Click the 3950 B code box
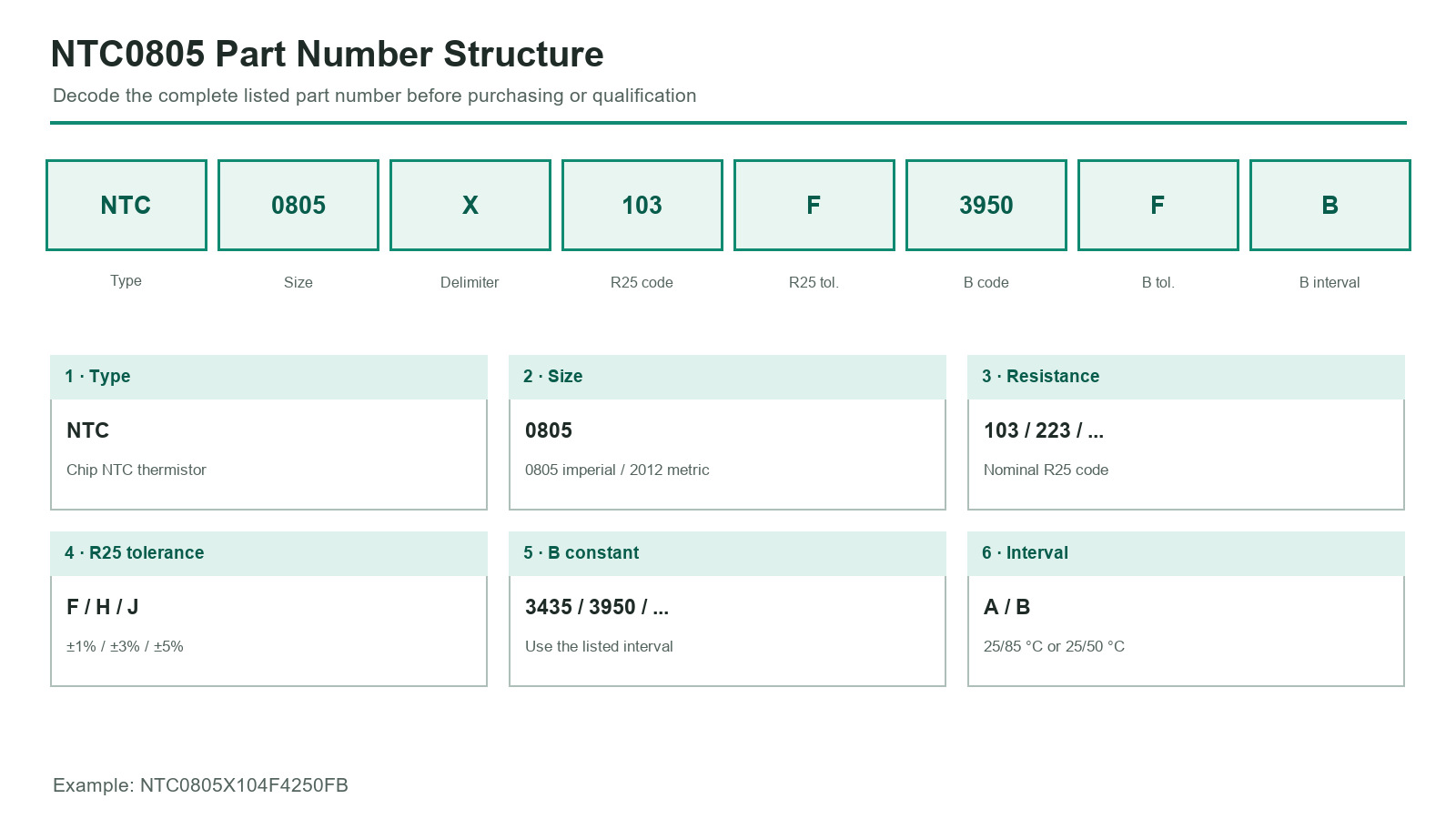1456x819 pixels. (986, 205)
